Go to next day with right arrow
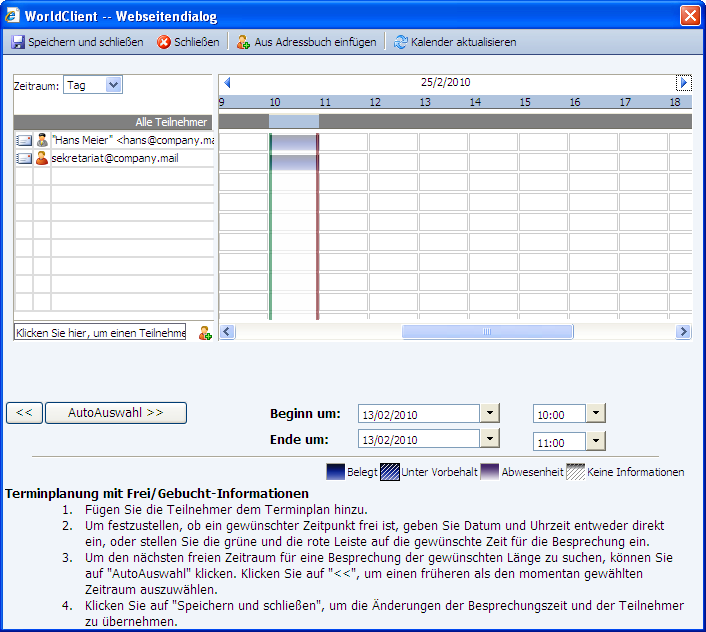This screenshot has width=706, height=632. pyautogui.click(x=684, y=83)
